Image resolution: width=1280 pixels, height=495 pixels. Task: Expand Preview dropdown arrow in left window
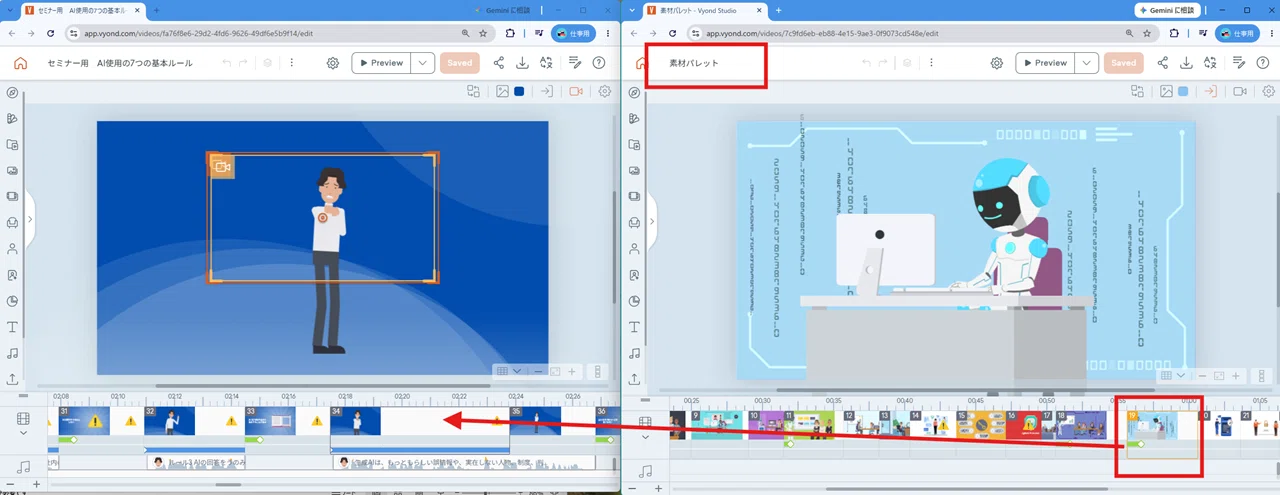(423, 63)
